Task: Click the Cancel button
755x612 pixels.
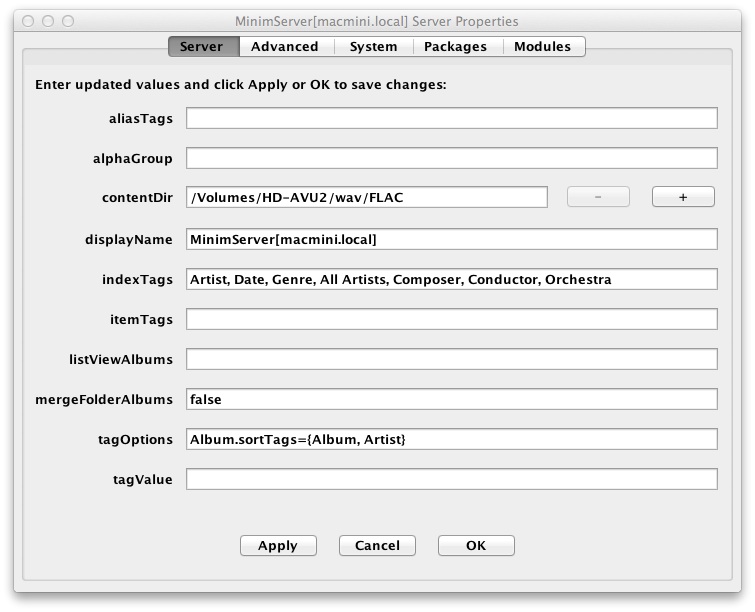Action: pos(377,546)
